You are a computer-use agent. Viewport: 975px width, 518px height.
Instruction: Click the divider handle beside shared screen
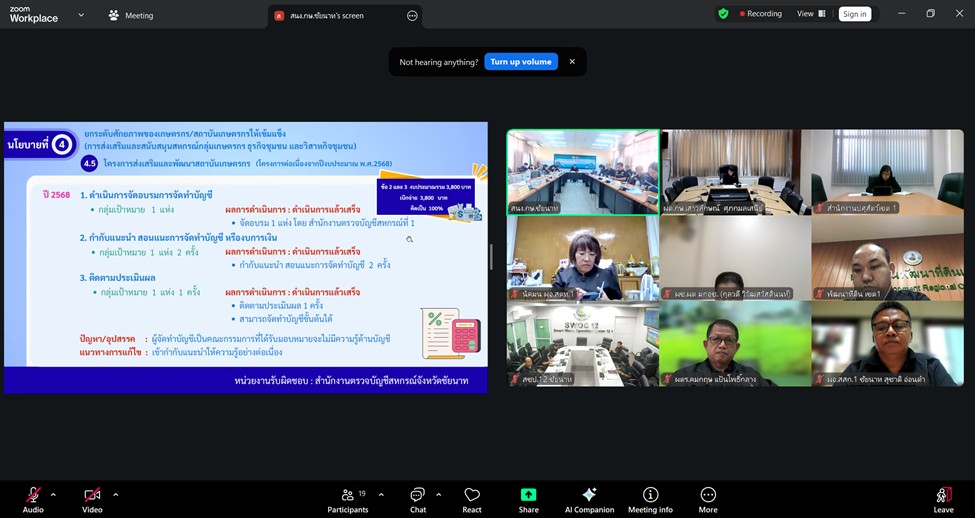tap(491, 257)
